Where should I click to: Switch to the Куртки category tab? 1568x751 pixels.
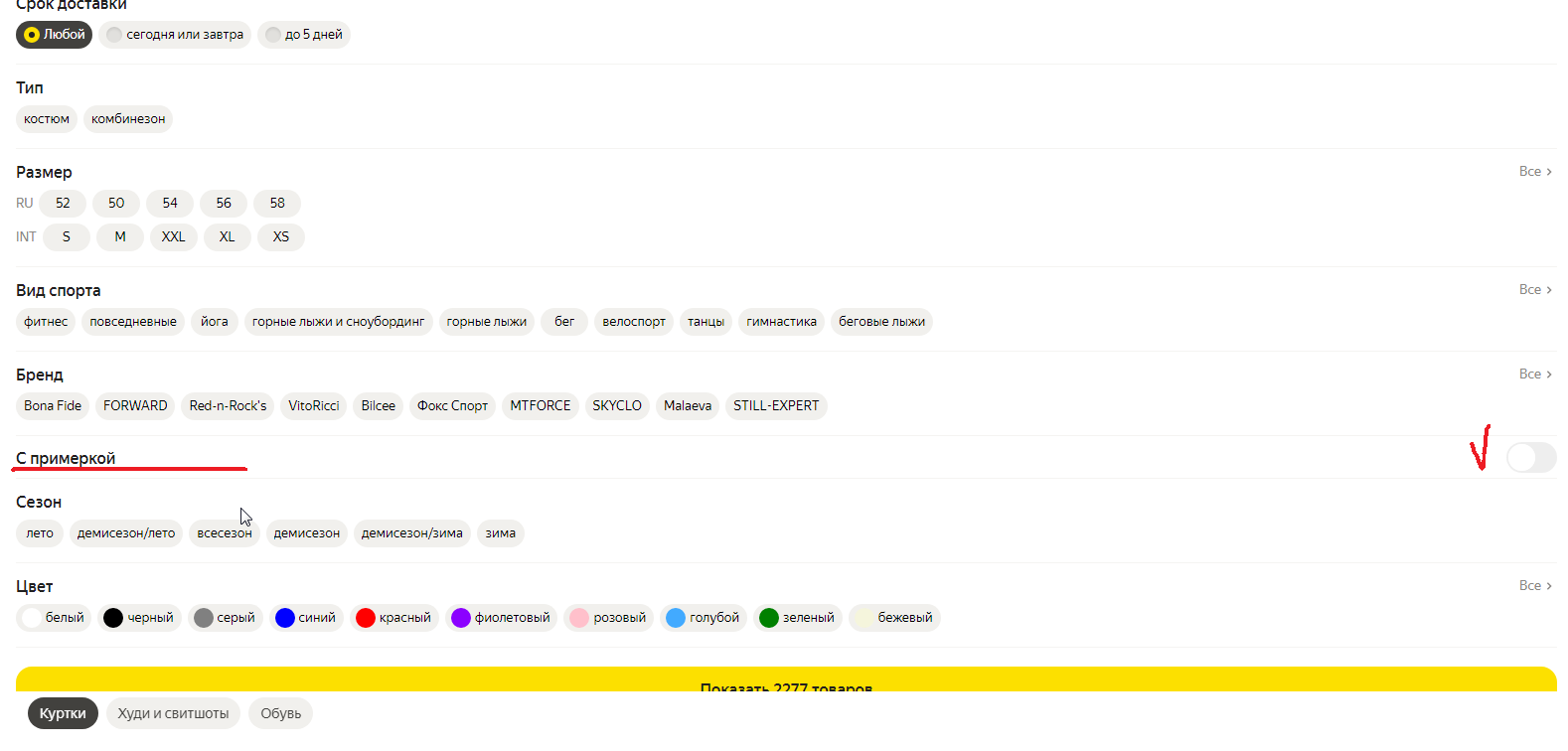pos(63,714)
